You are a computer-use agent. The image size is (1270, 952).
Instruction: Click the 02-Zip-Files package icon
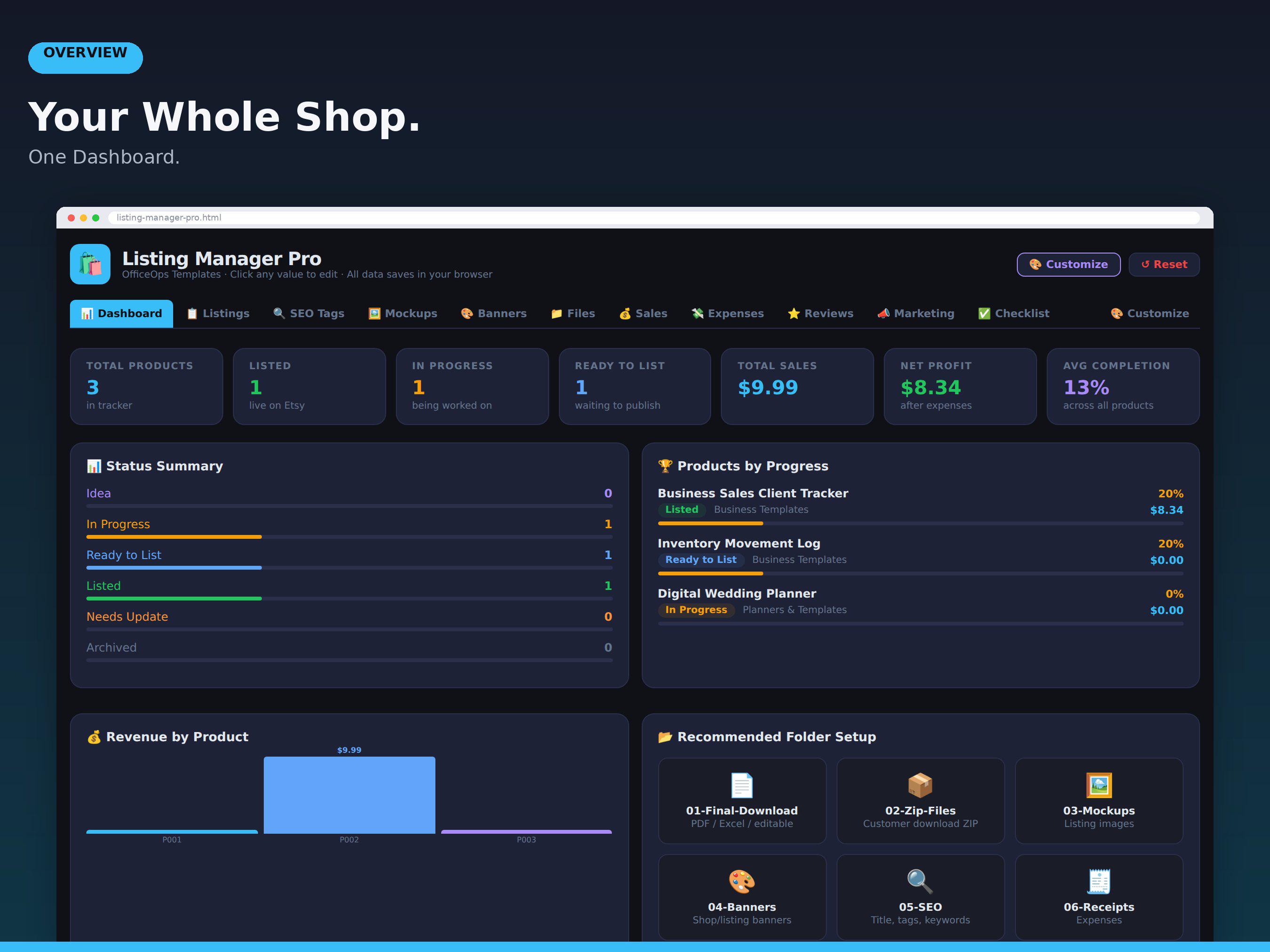[x=920, y=786]
